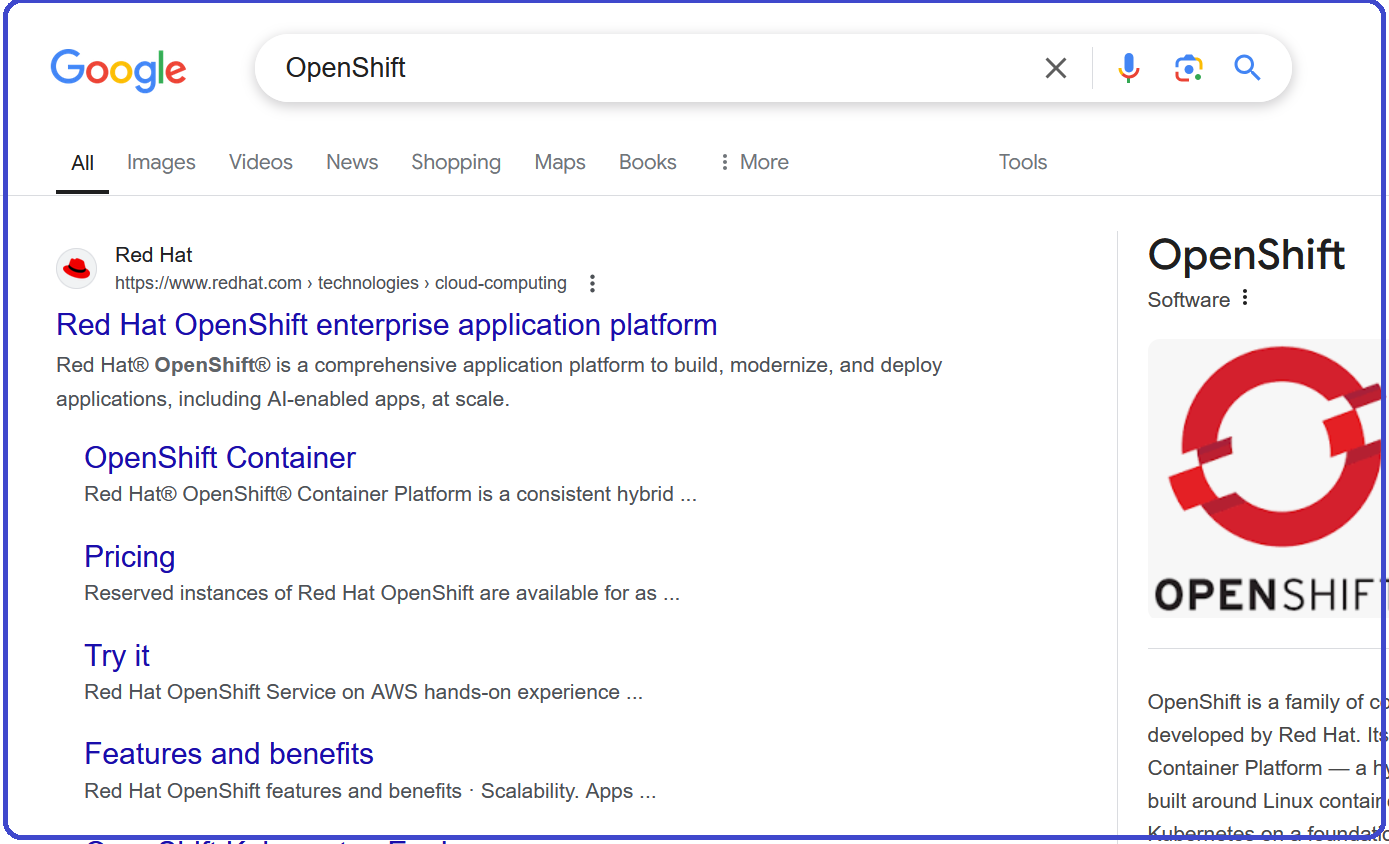Select the Shopping search category
1389x844 pixels.
456,161
